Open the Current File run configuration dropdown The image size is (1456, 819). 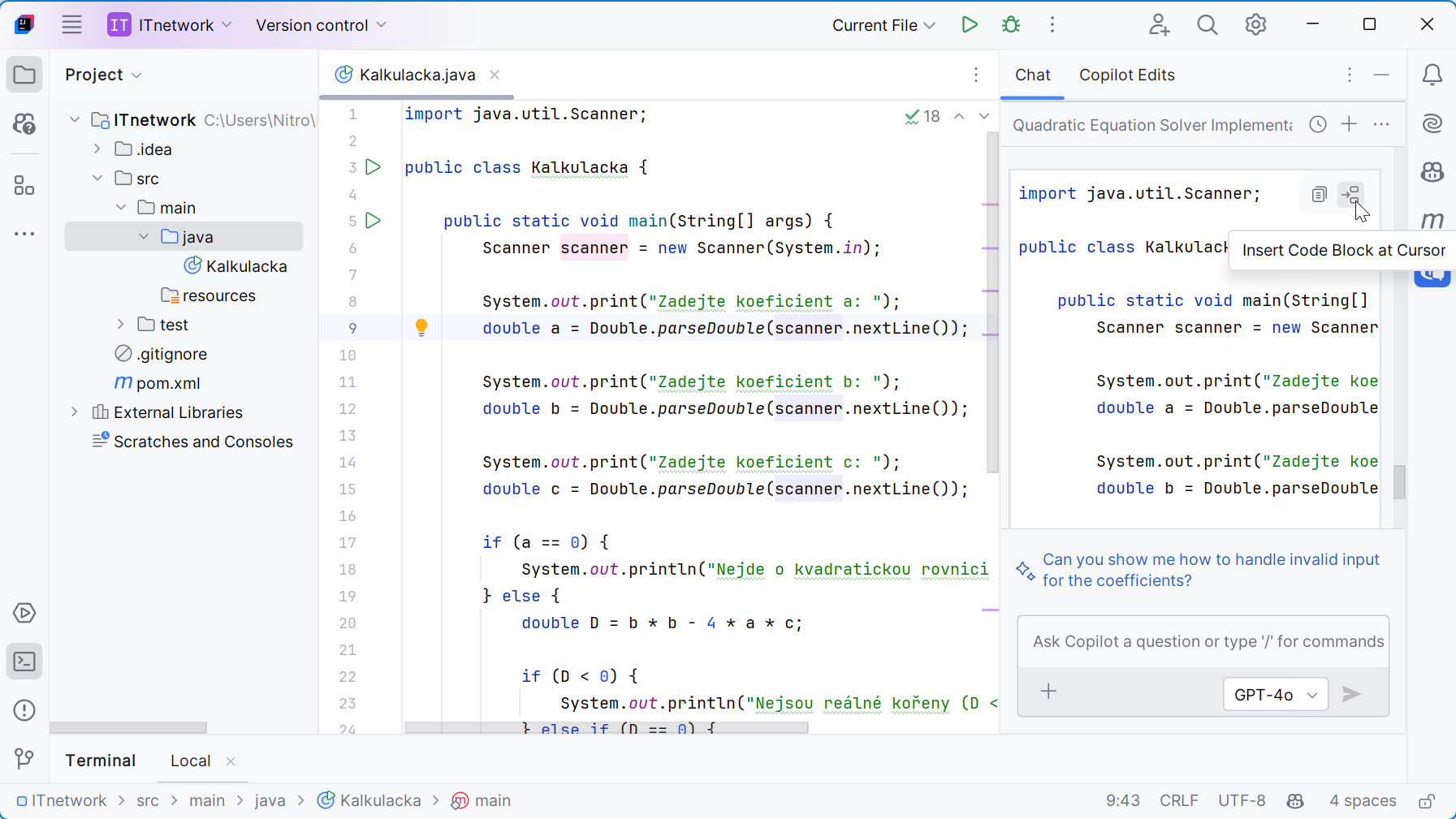click(884, 25)
